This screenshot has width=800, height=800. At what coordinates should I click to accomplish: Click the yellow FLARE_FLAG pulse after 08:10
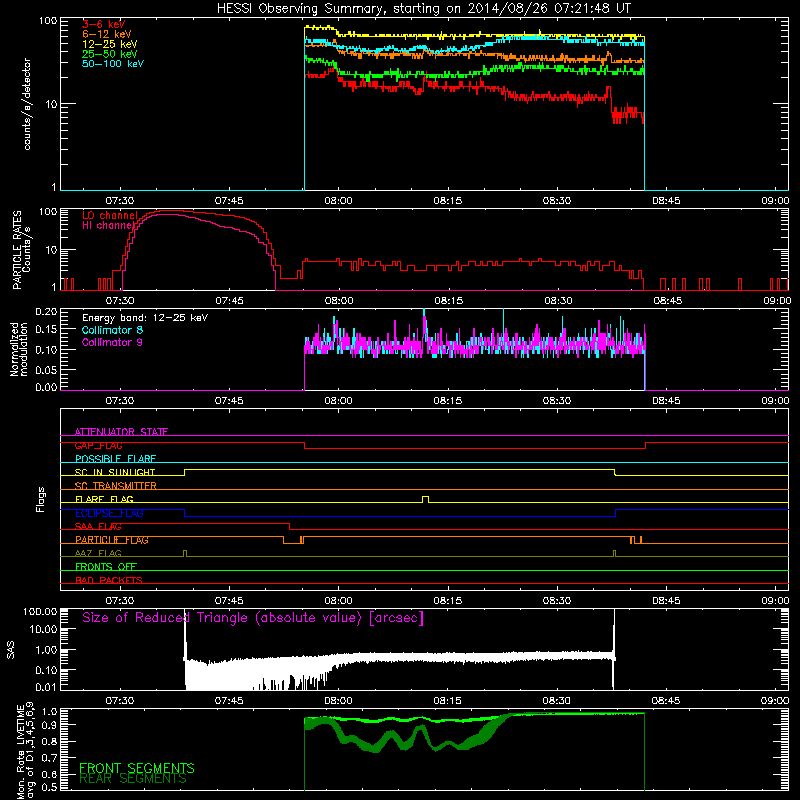(426, 499)
